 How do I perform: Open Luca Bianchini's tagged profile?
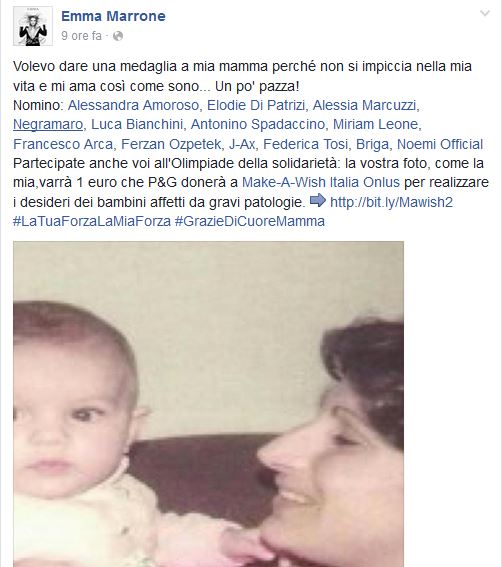(137, 124)
